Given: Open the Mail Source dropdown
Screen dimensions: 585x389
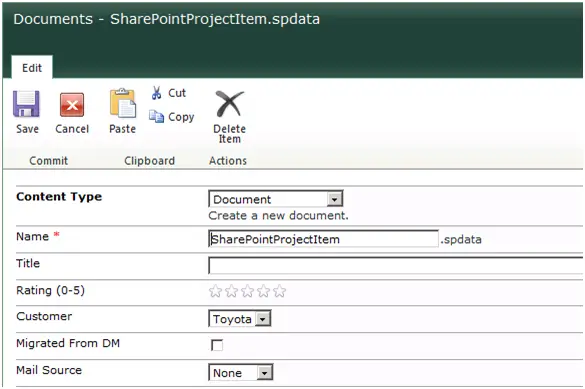Looking at the screenshot, I should tap(241, 373).
